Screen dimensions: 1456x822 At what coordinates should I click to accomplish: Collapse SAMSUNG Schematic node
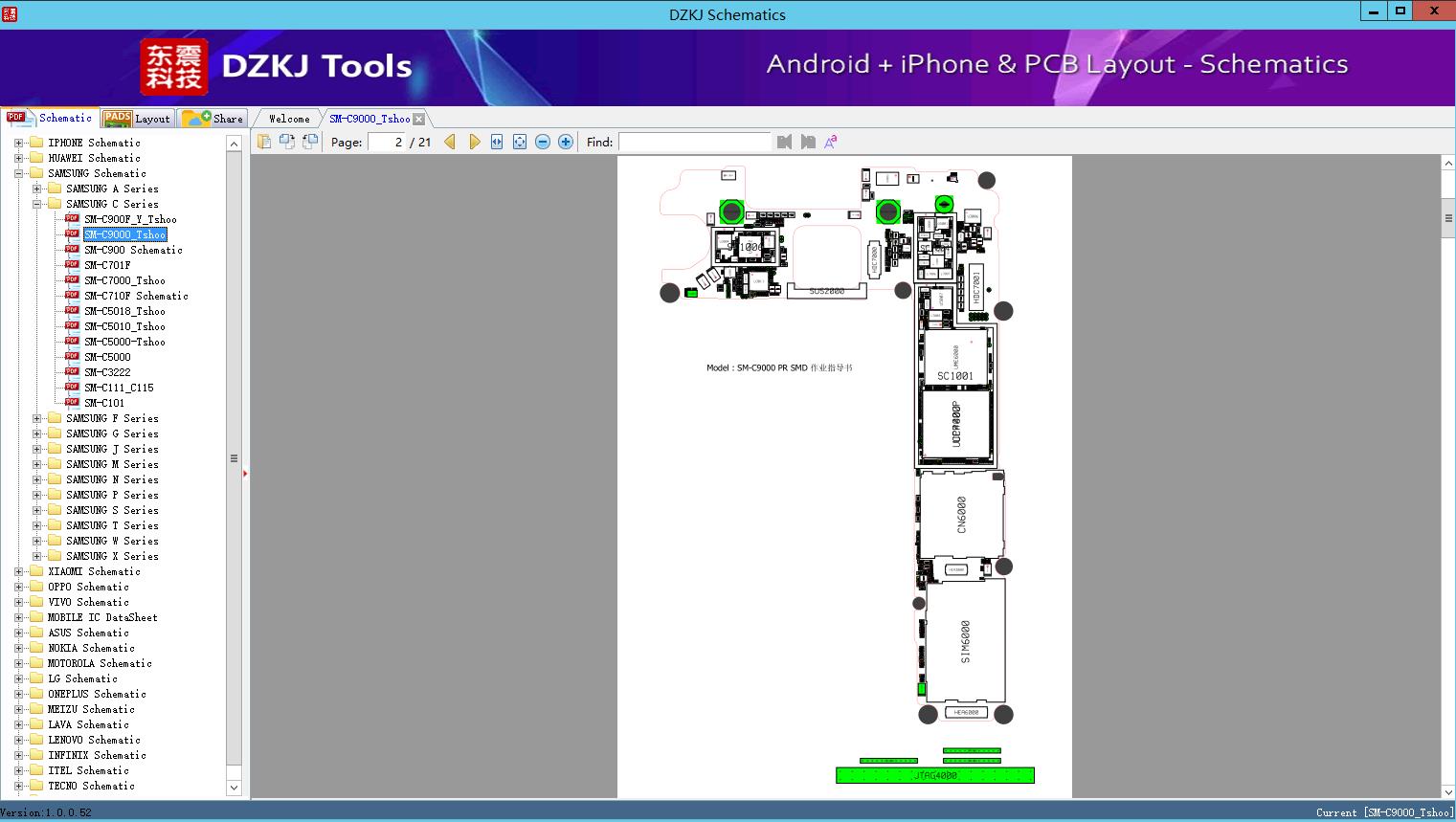(x=18, y=173)
